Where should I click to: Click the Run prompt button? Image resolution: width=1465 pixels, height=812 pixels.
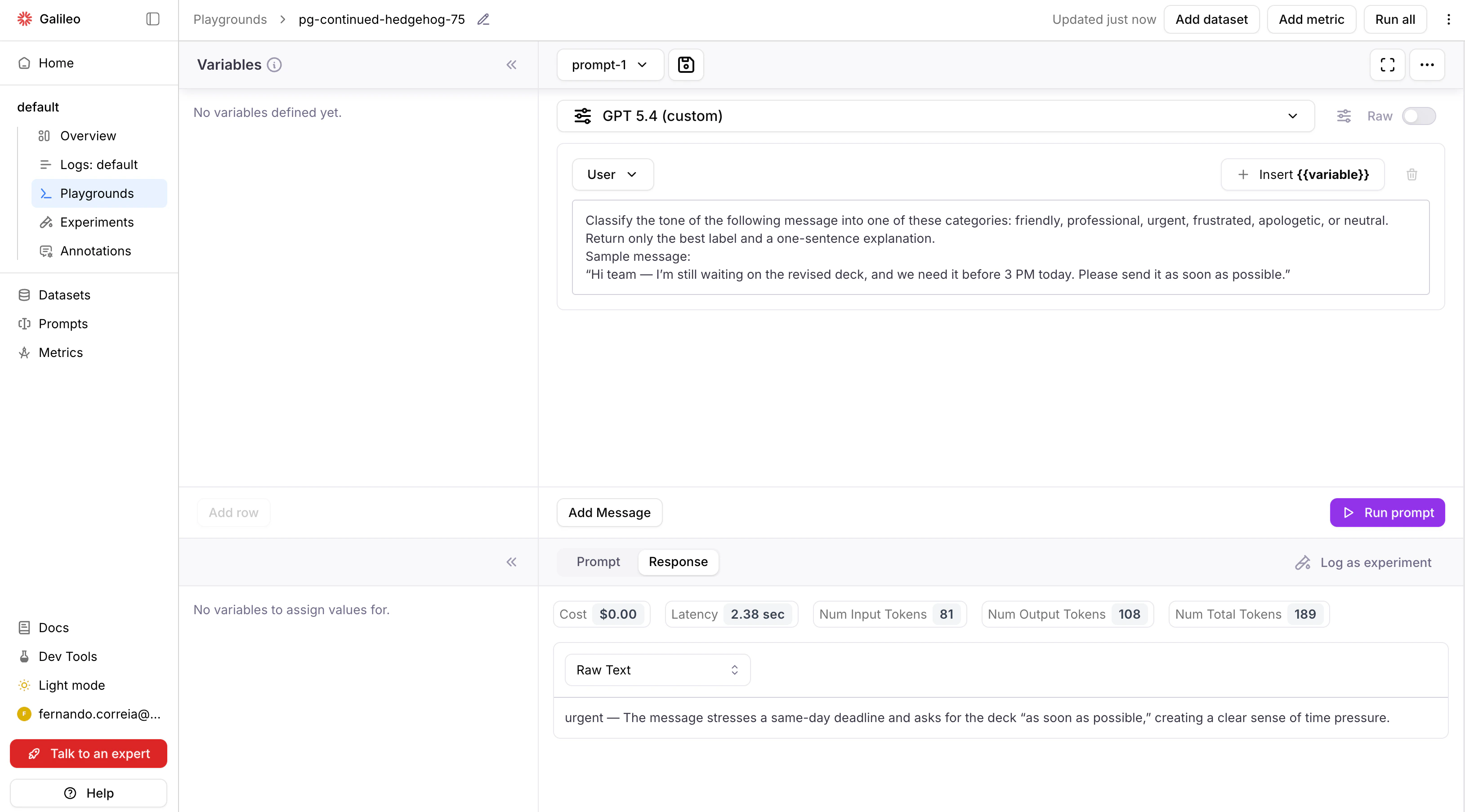click(1387, 513)
